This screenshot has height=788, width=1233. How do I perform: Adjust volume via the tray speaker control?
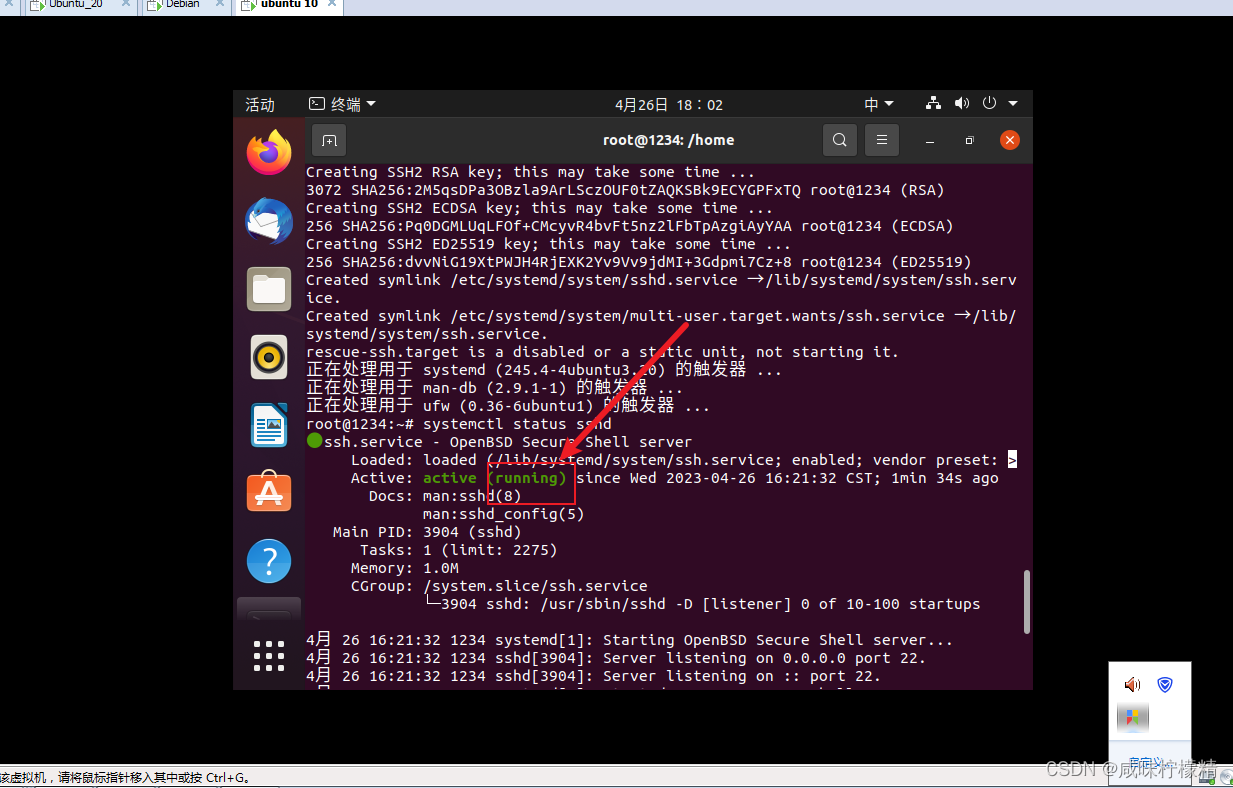tap(1131, 684)
